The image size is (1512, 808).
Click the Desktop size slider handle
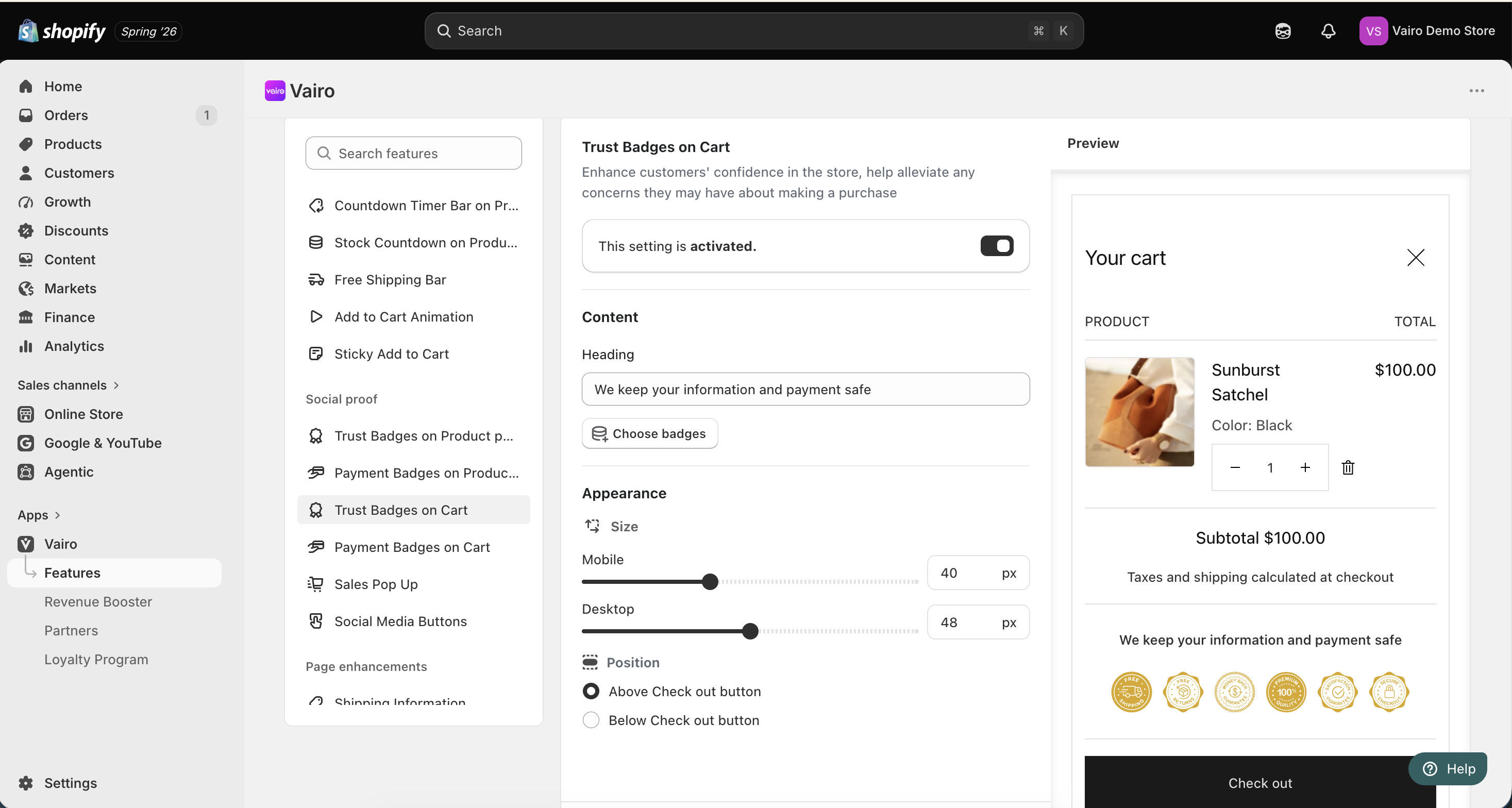tap(750, 631)
